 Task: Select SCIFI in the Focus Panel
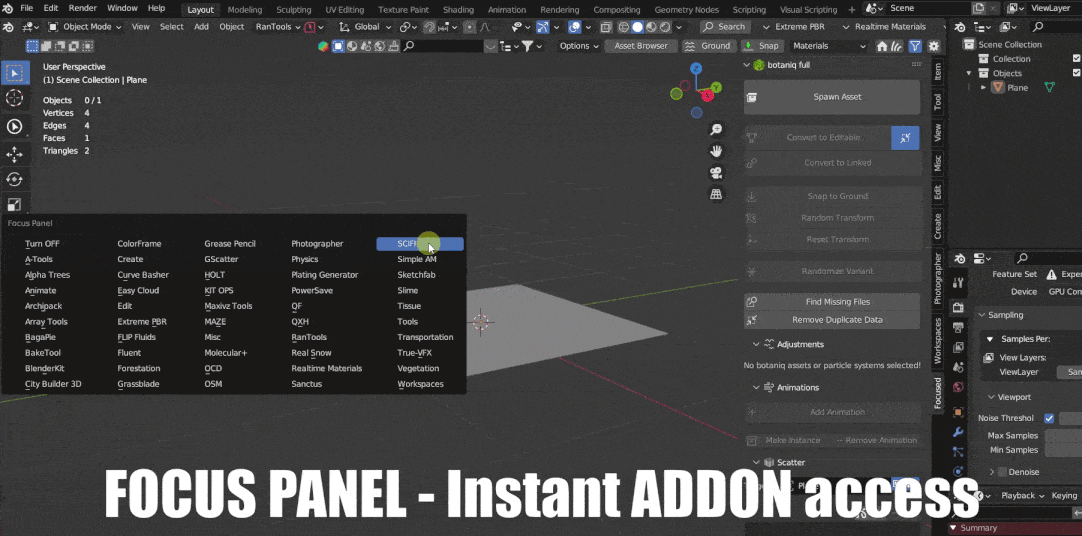(420, 244)
